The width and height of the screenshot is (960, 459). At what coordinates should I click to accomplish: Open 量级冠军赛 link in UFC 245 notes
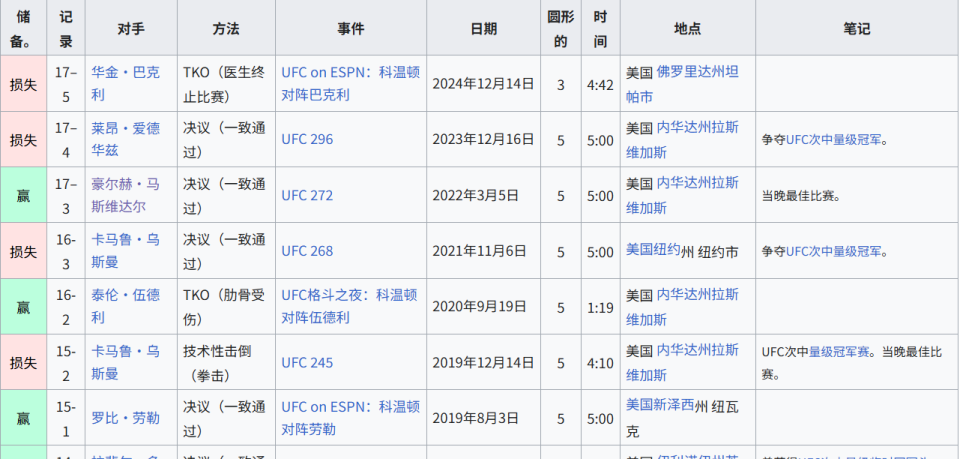841,352
